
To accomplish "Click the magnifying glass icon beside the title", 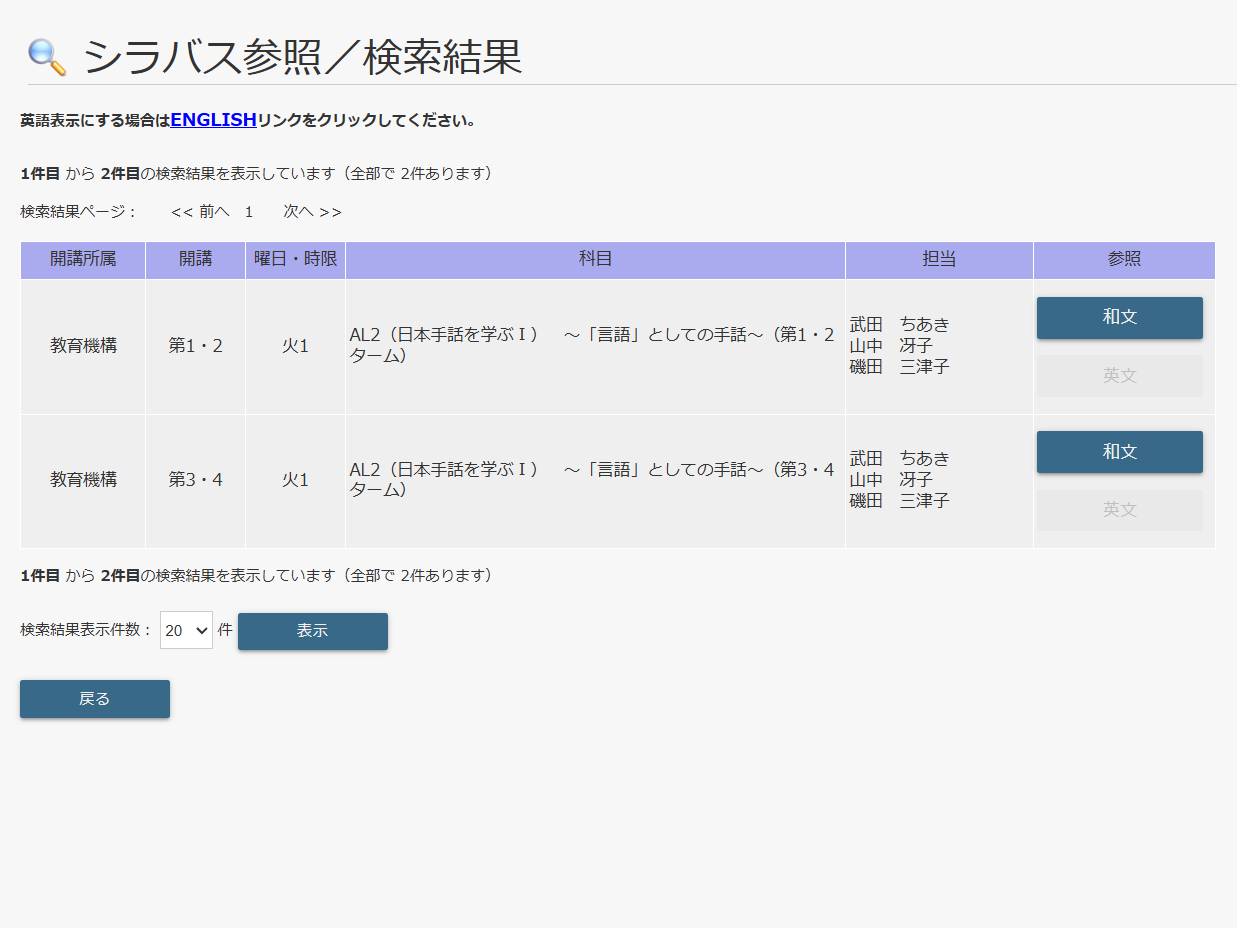I will tap(46, 57).
